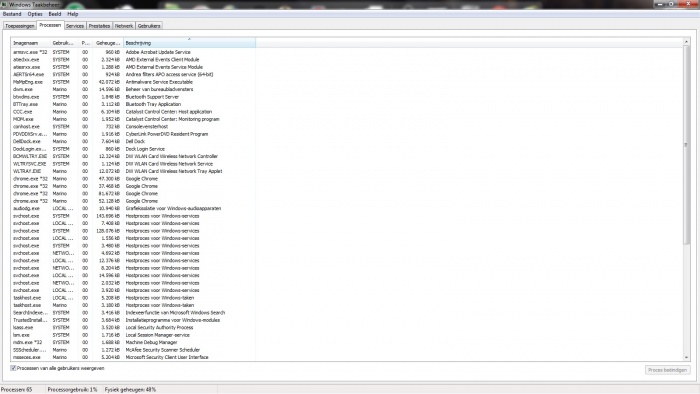Click the scrollbar down arrow
This screenshot has height=394, width=700.
coord(686,357)
